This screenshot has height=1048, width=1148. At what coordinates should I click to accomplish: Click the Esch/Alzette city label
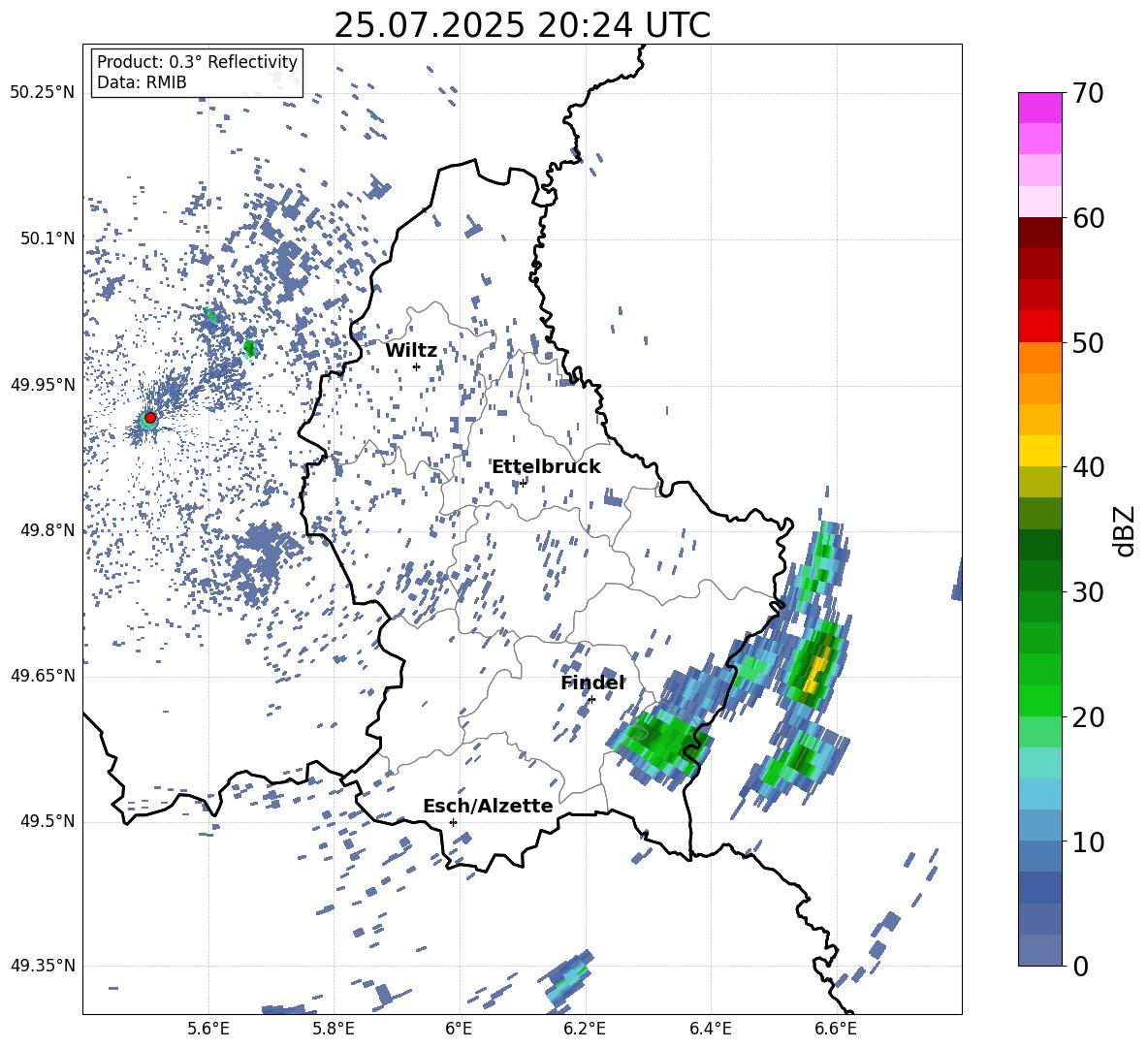488,806
